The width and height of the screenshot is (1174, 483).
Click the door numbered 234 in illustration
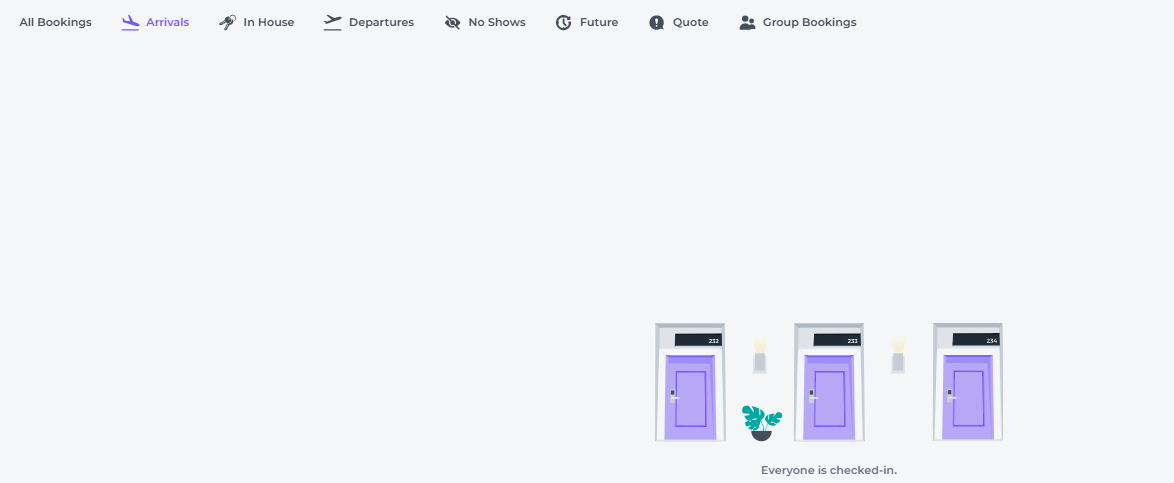[968, 395]
